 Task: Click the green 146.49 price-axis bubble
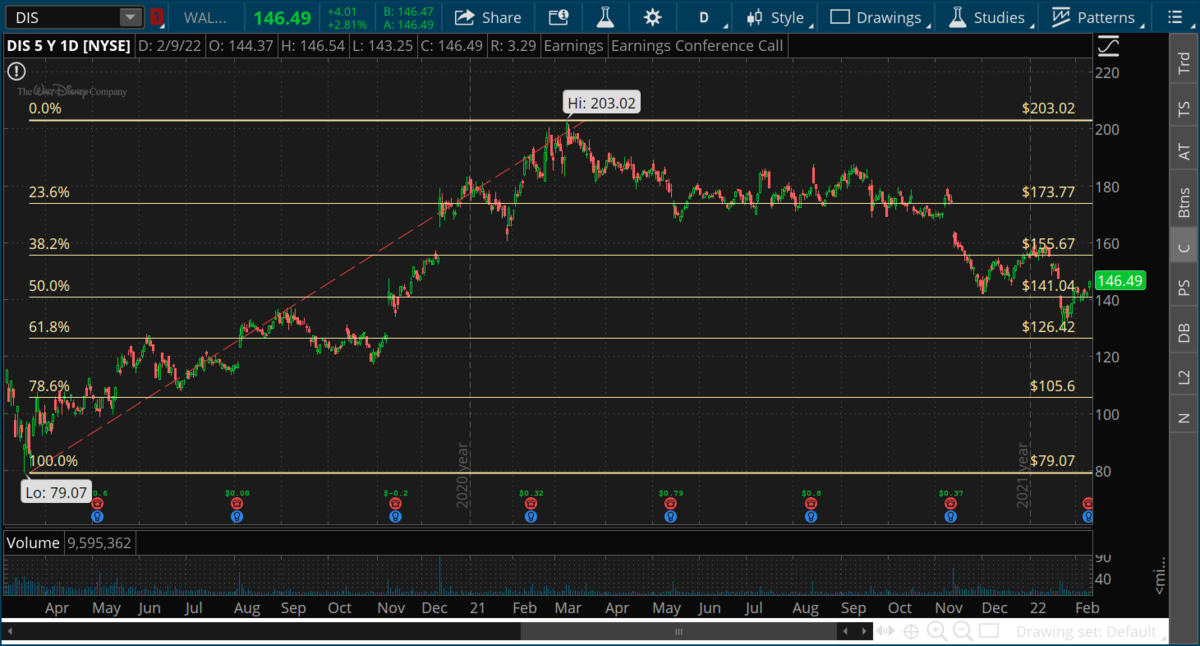(x=1122, y=281)
